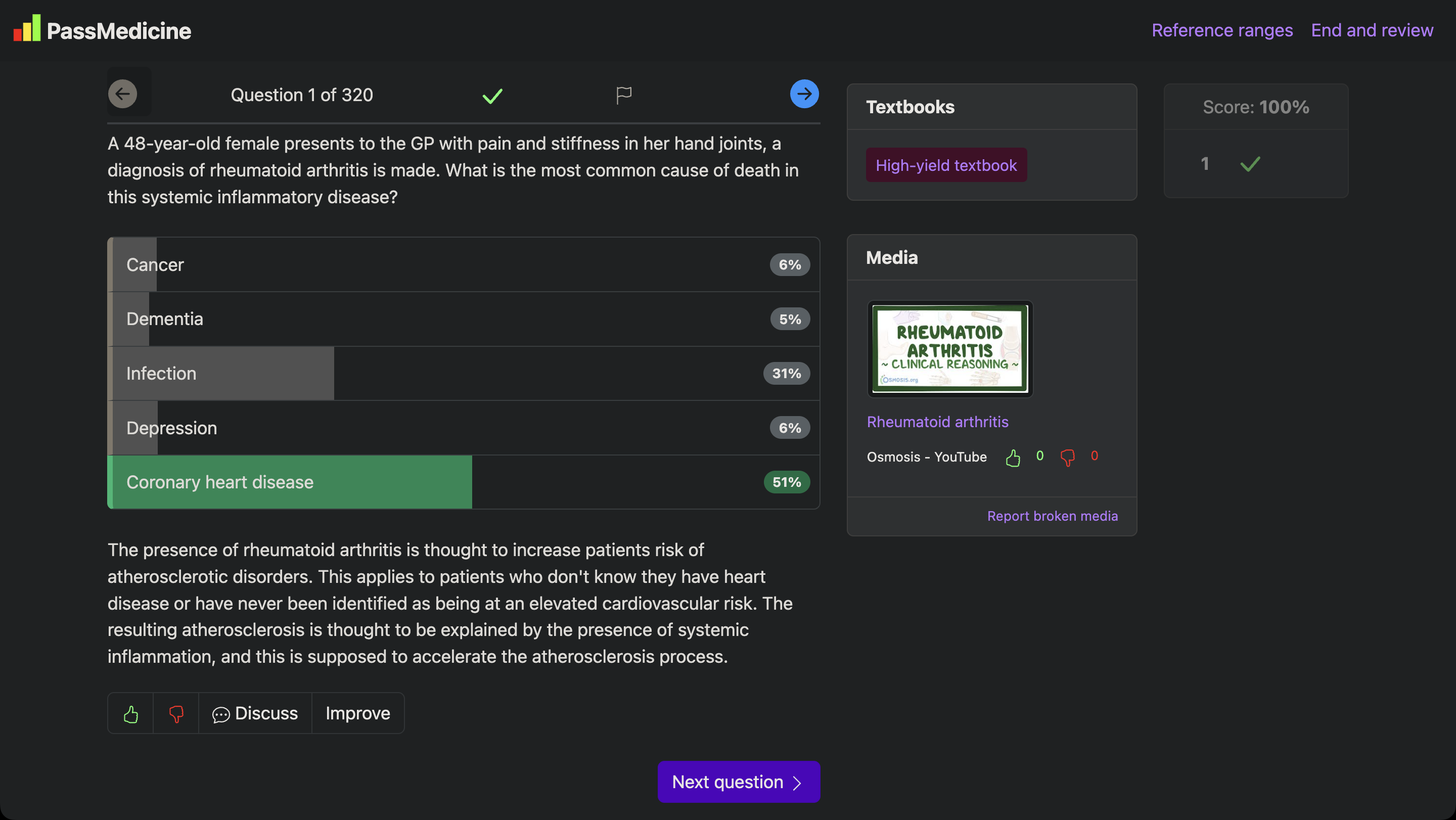The height and width of the screenshot is (820, 1456).
Task: Open the High-yield textbook link
Action: pos(945,165)
